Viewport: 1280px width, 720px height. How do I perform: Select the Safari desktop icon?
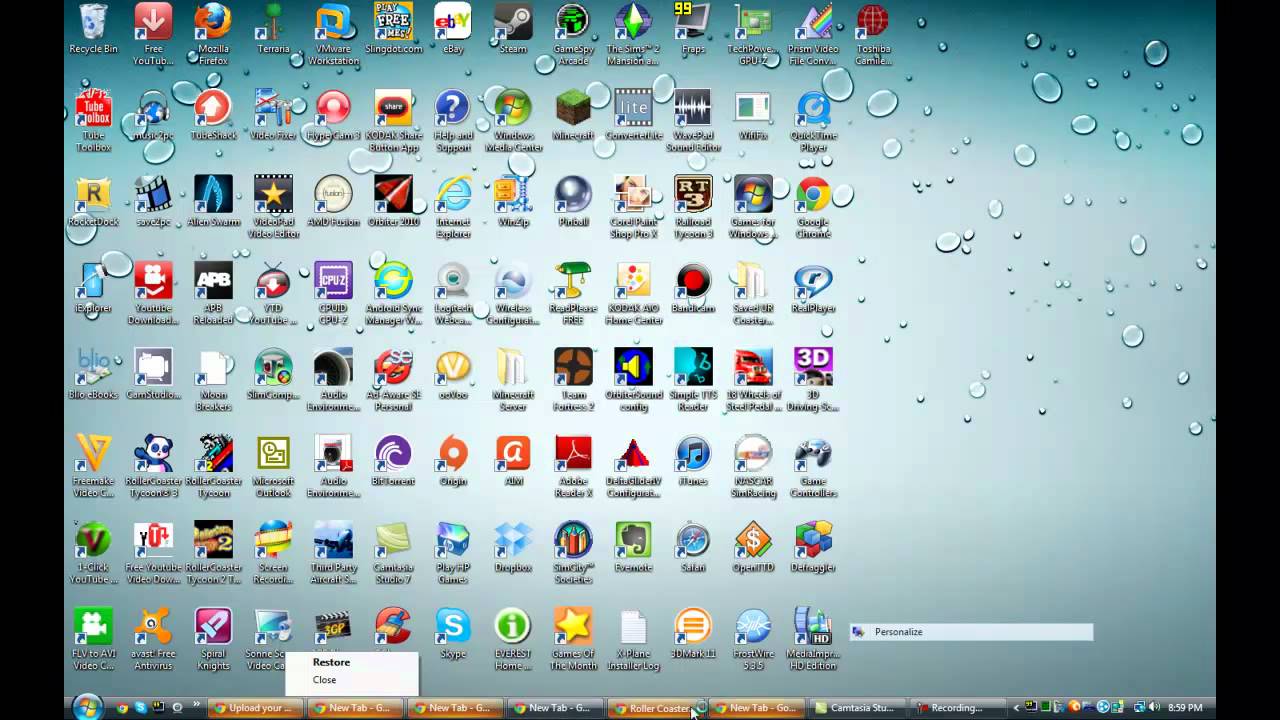pos(693,546)
